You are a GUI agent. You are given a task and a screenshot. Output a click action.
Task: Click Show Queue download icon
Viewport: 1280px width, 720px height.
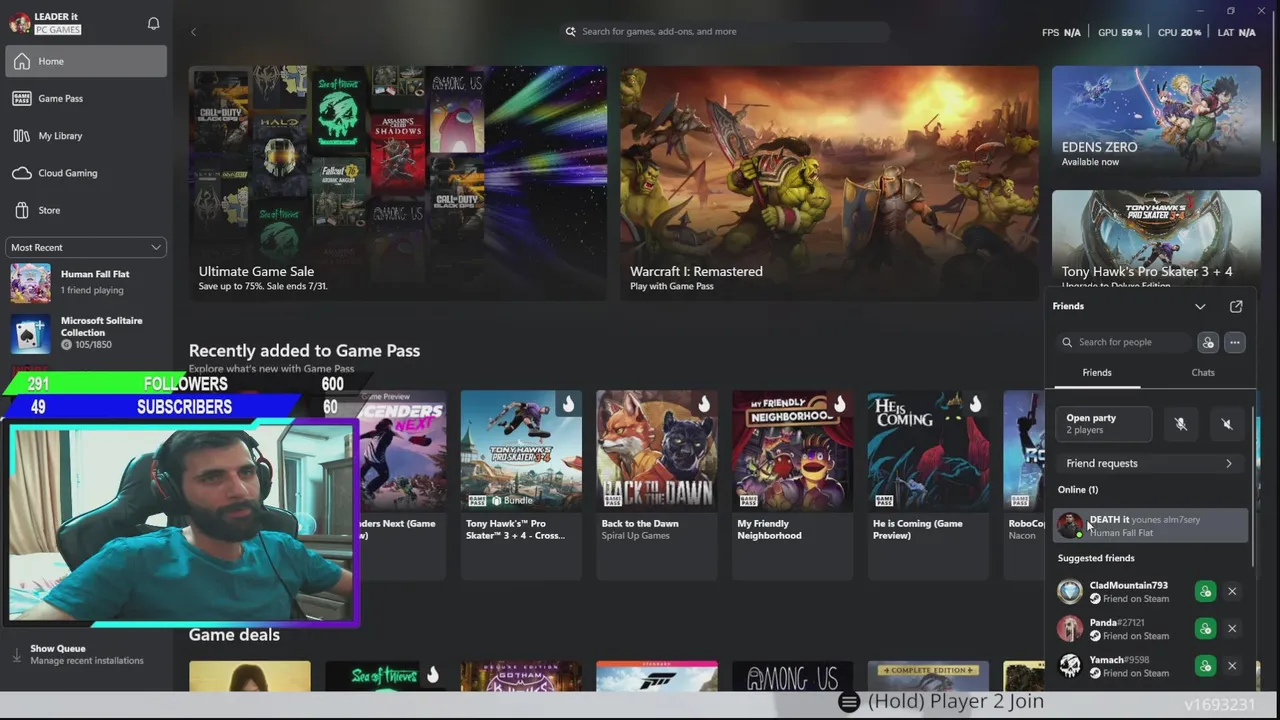click(17, 655)
